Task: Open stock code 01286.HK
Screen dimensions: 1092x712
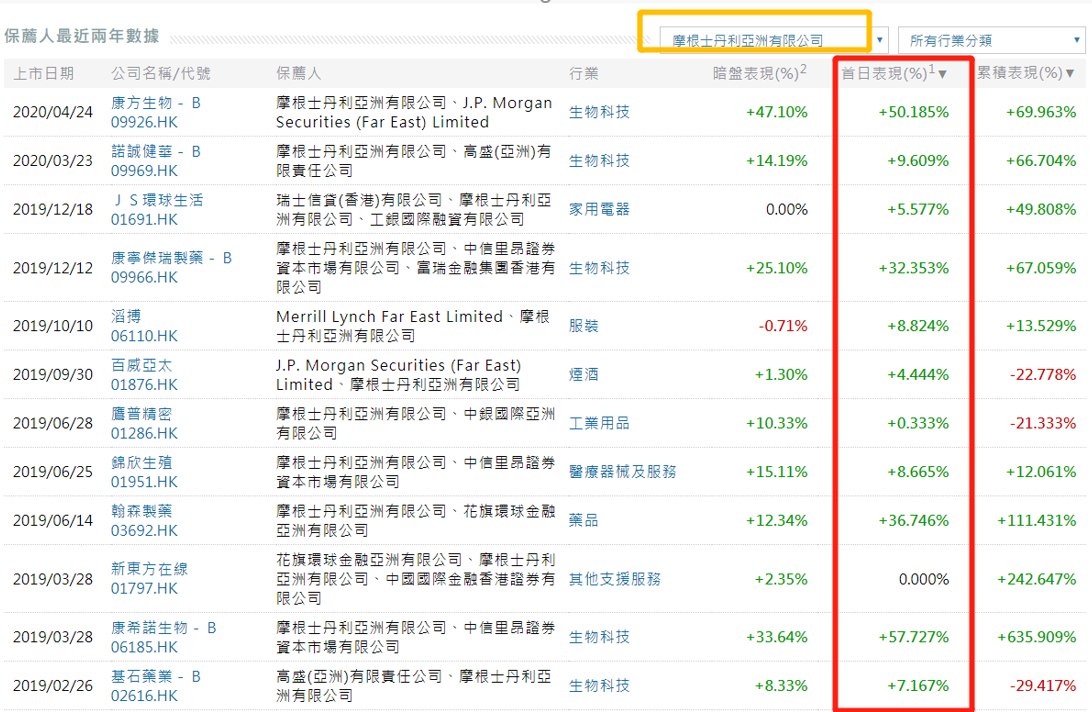Action: point(144,433)
